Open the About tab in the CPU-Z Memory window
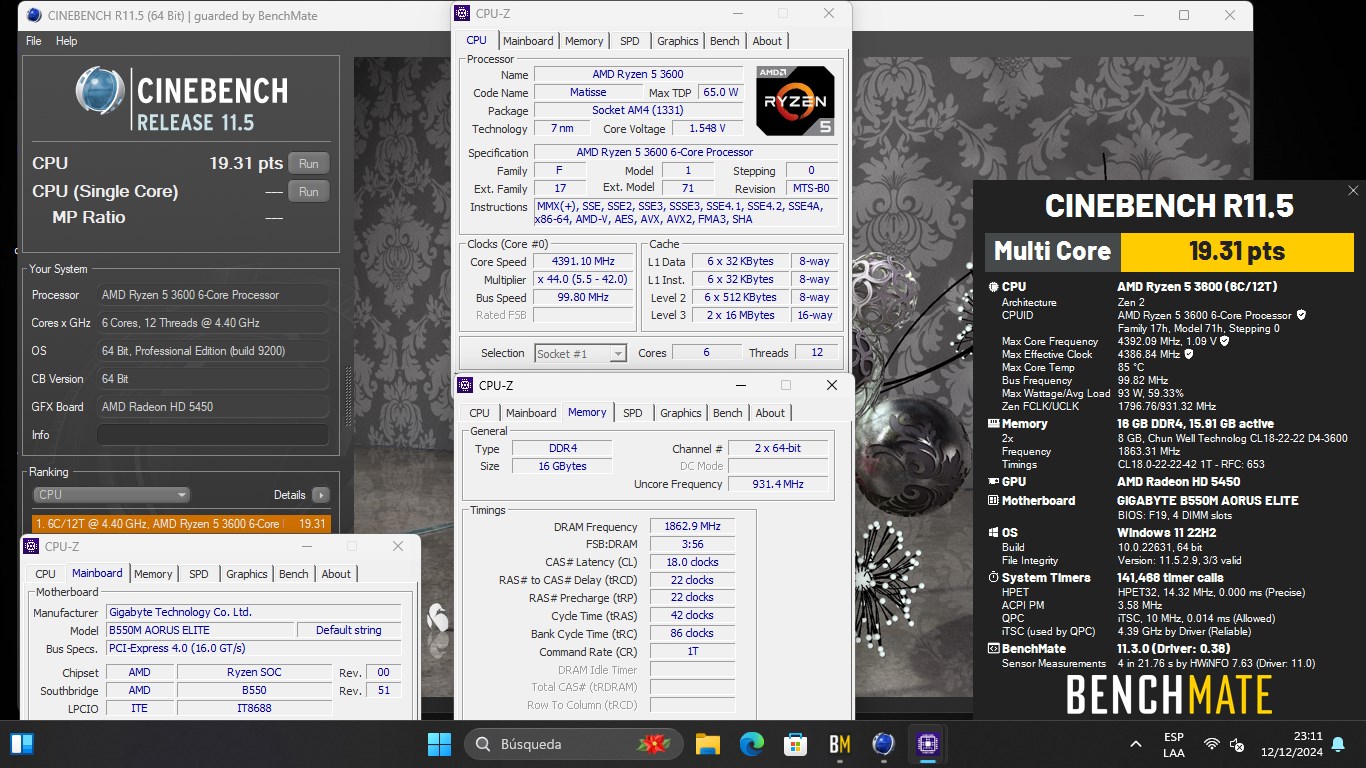Viewport: 1366px width, 768px height. coord(770,413)
